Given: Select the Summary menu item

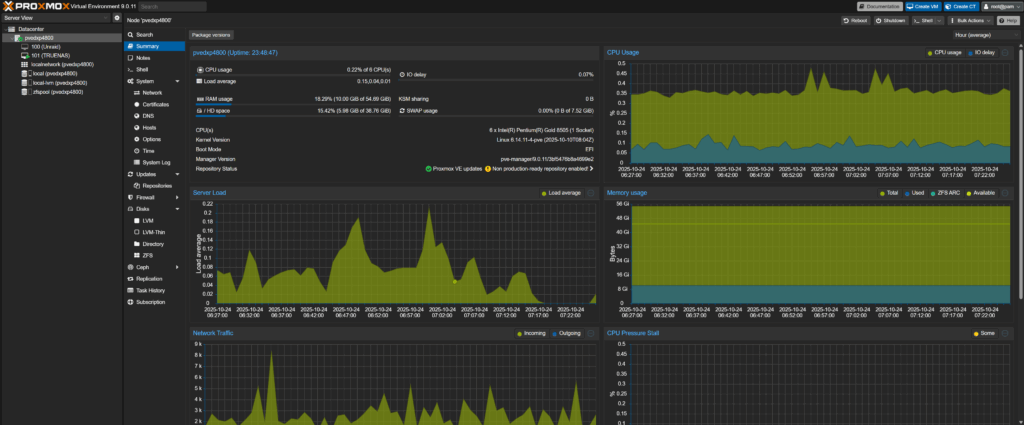Looking at the screenshot, I should coord(147,46).
